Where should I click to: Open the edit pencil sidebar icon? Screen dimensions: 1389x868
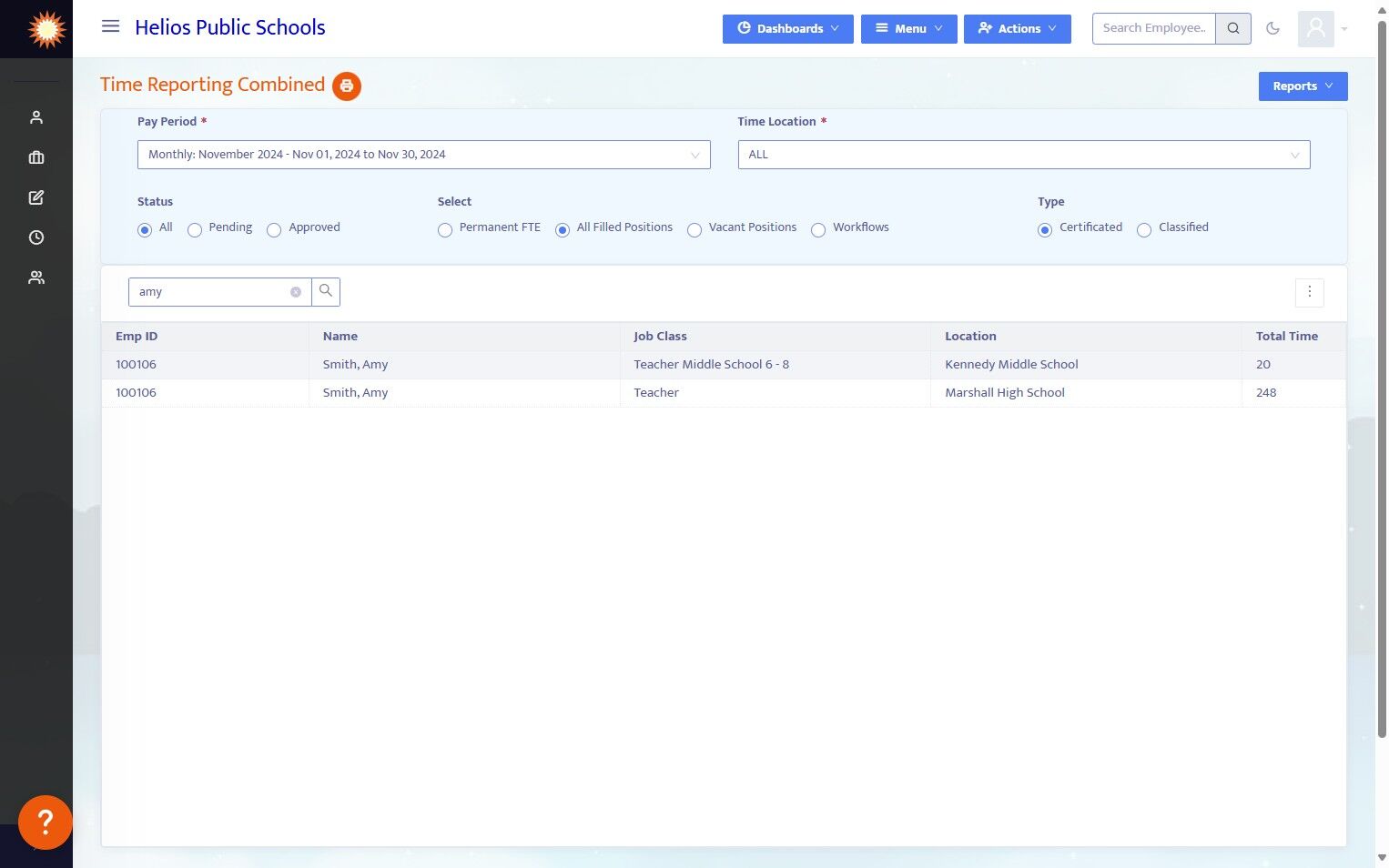tap(36, 197)
